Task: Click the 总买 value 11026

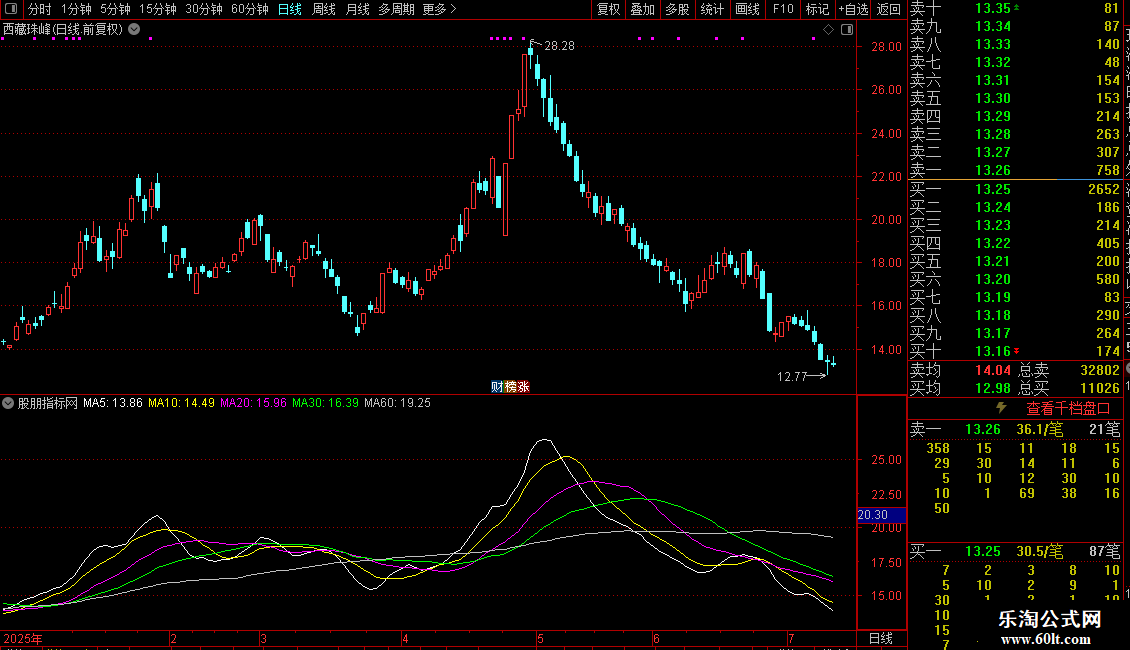Action: click(1100, 388)
